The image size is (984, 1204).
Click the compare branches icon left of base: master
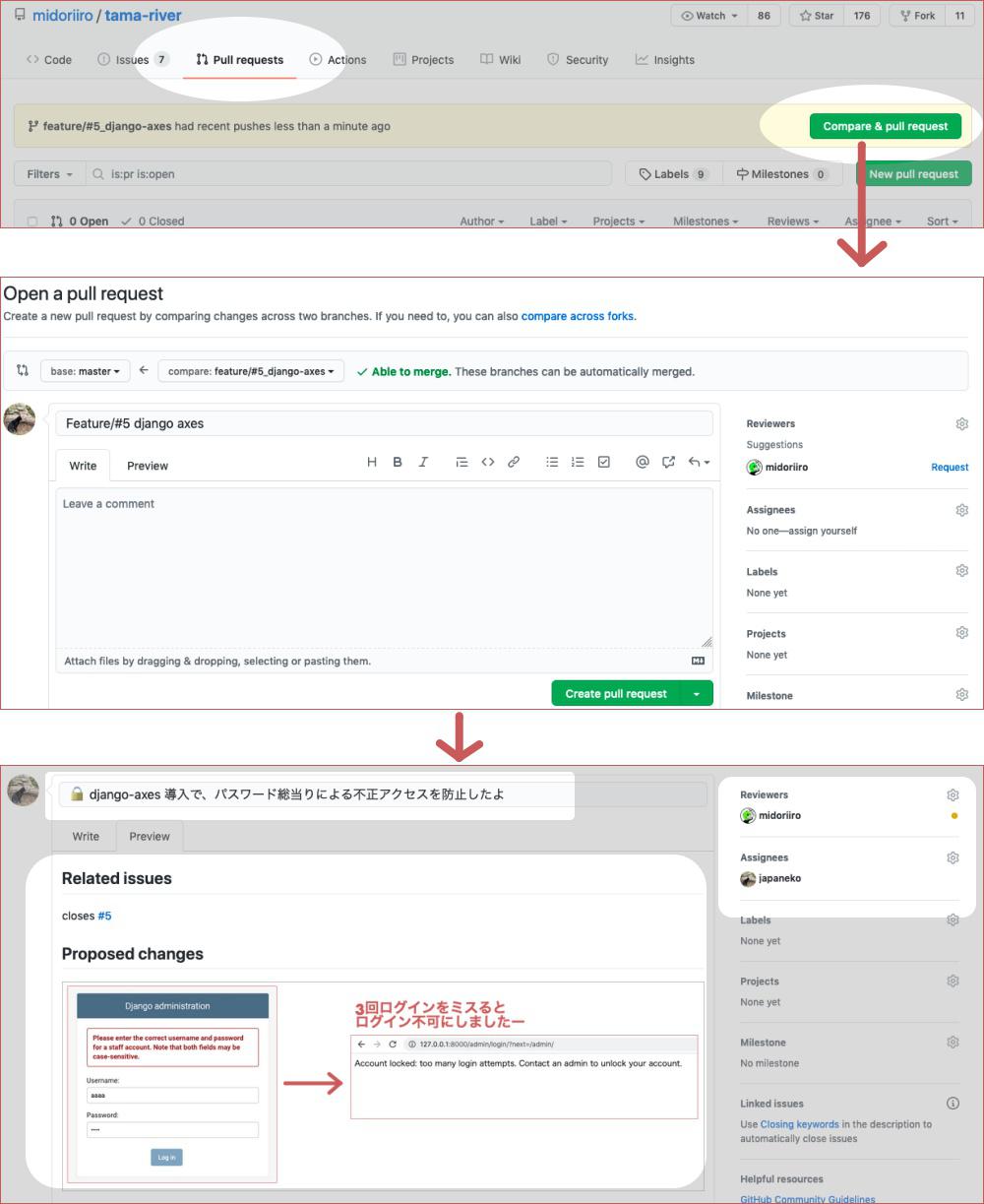pyautogui.click(x=23, y=371)
